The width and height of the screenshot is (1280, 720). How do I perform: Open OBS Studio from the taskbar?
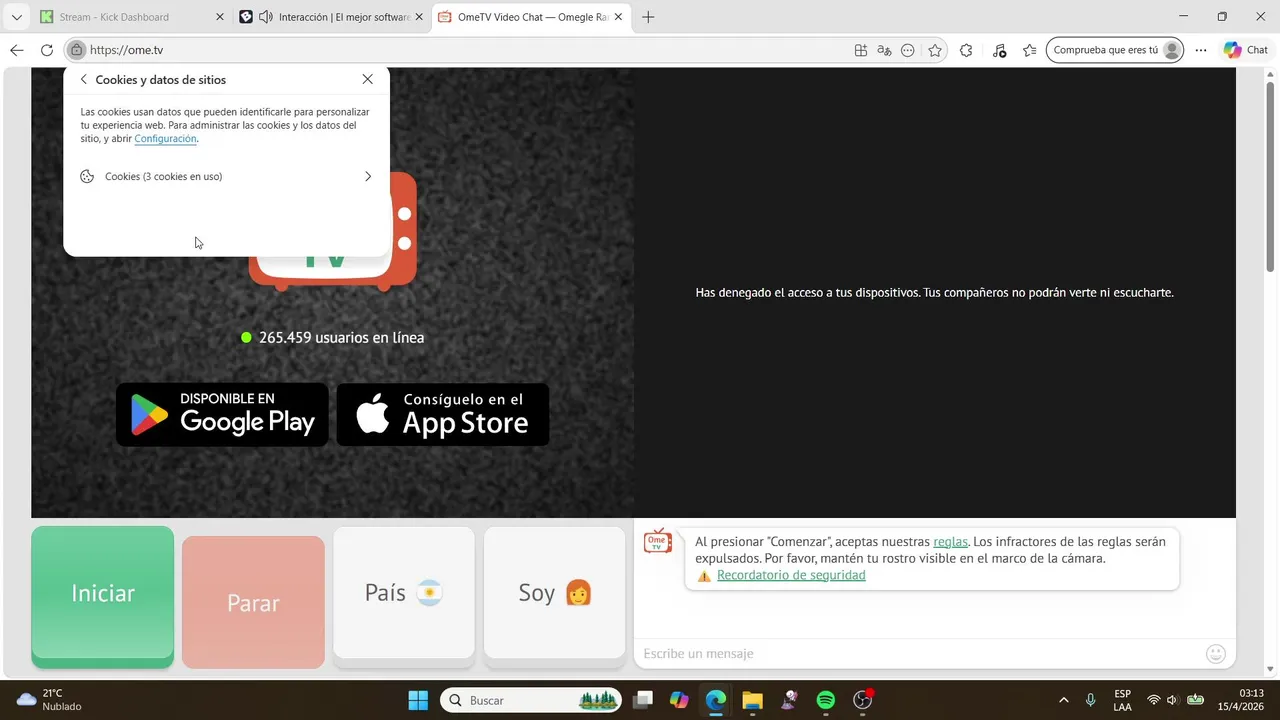[x=863, y=700]
